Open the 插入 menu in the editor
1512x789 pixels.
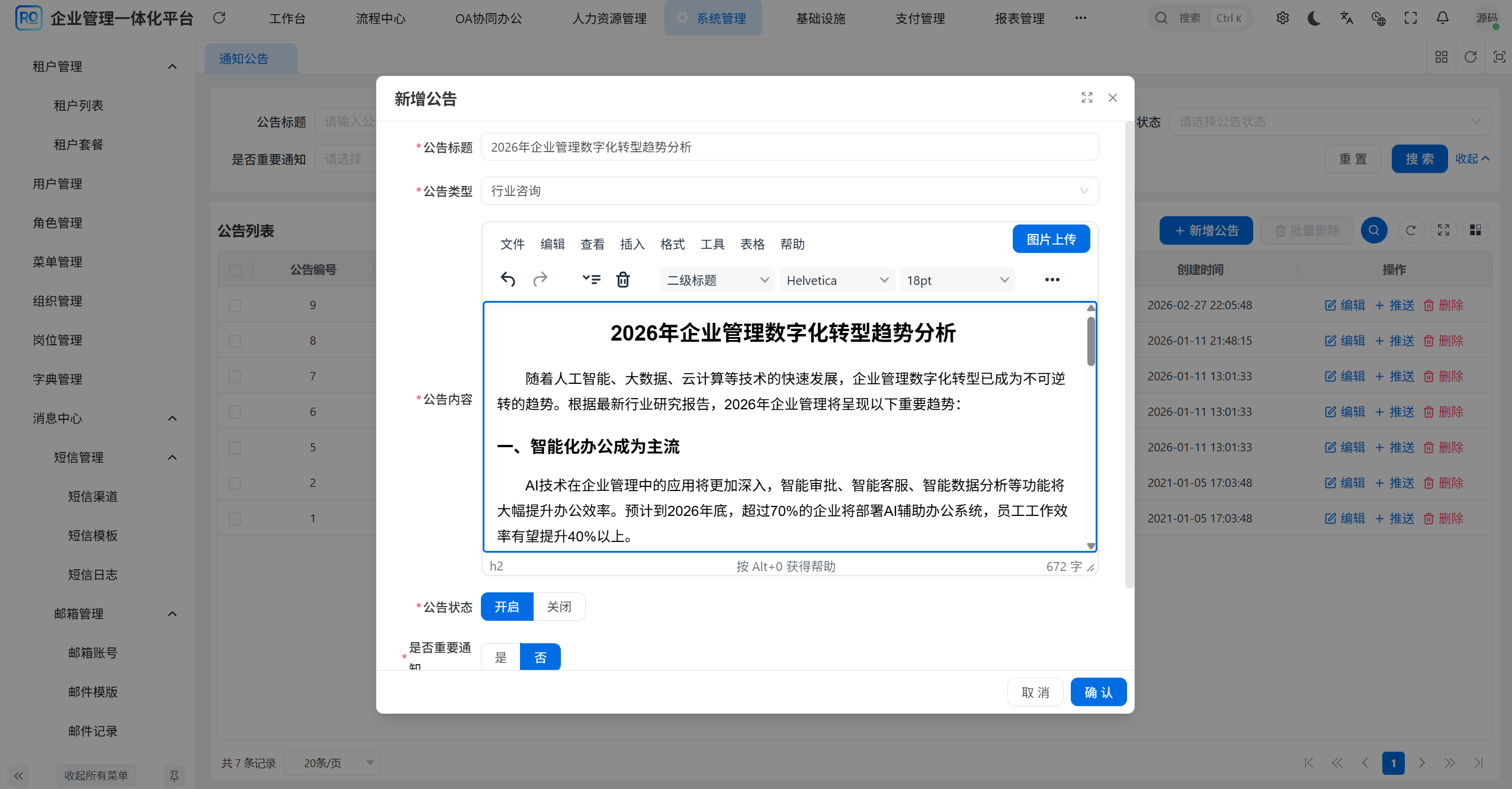coord(632,244)
